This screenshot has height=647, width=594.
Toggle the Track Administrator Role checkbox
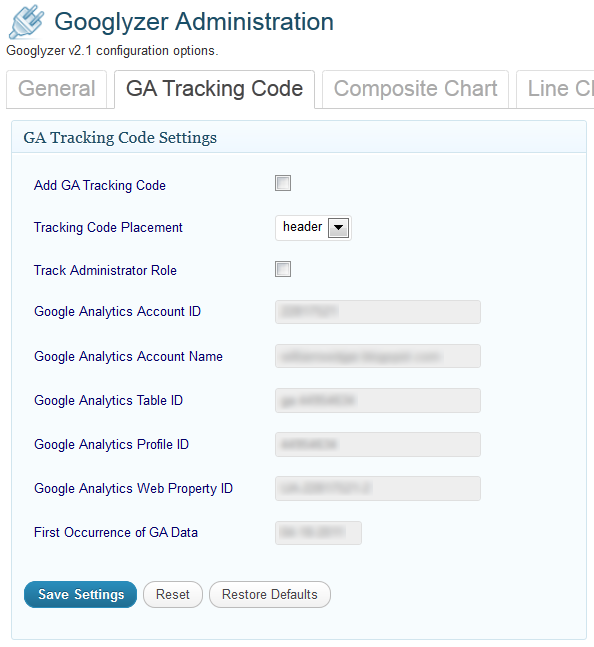(283, 269)
